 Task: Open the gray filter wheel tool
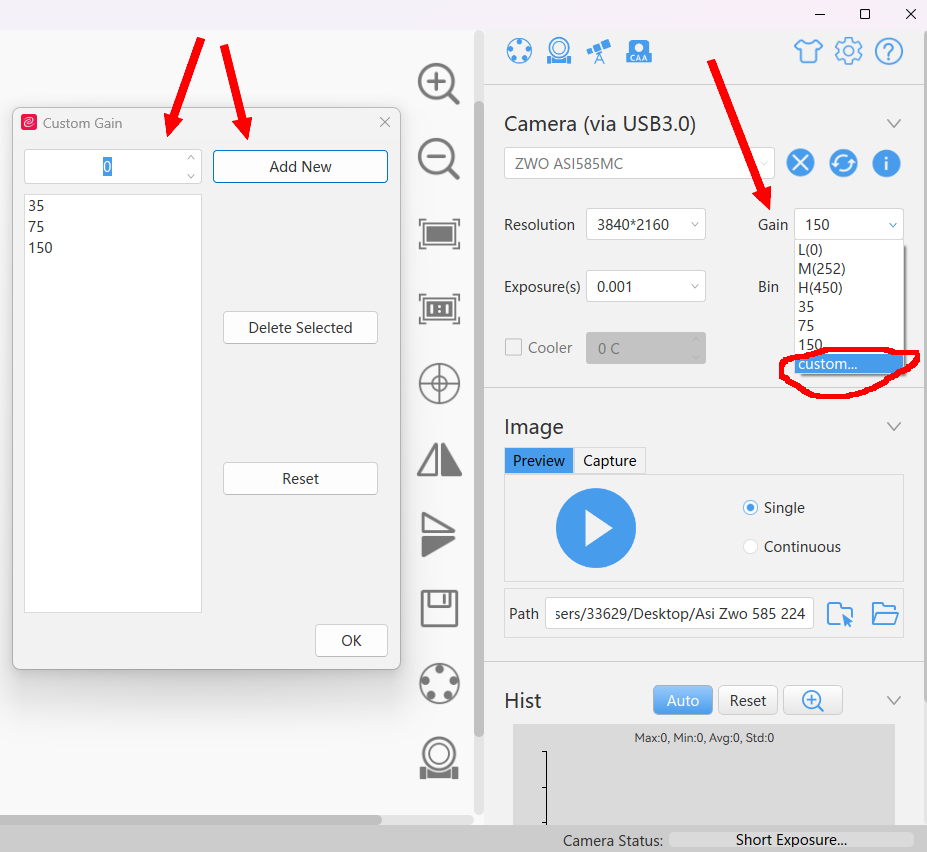439,683
